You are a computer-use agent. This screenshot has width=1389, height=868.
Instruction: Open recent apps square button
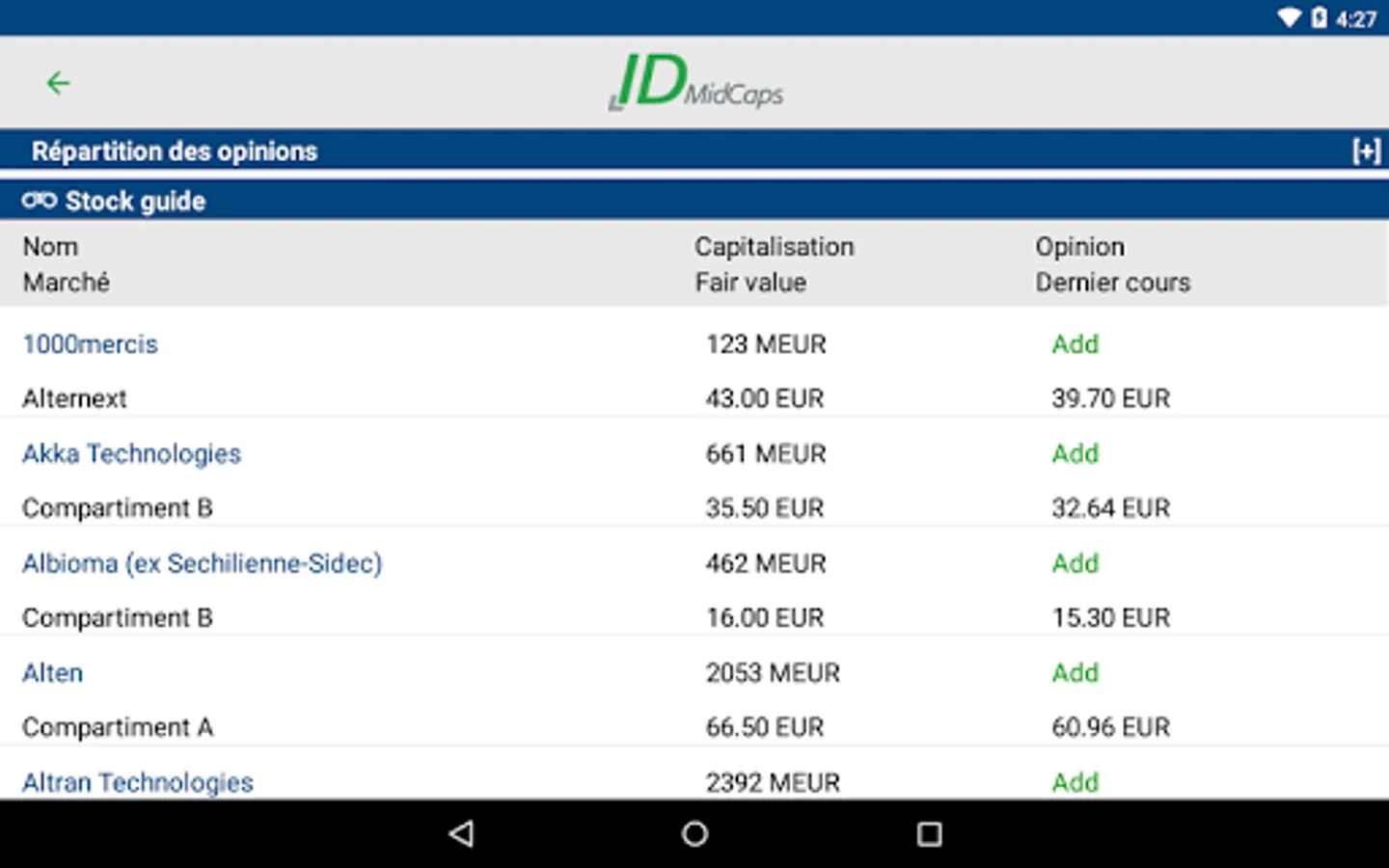coord(929,834)
